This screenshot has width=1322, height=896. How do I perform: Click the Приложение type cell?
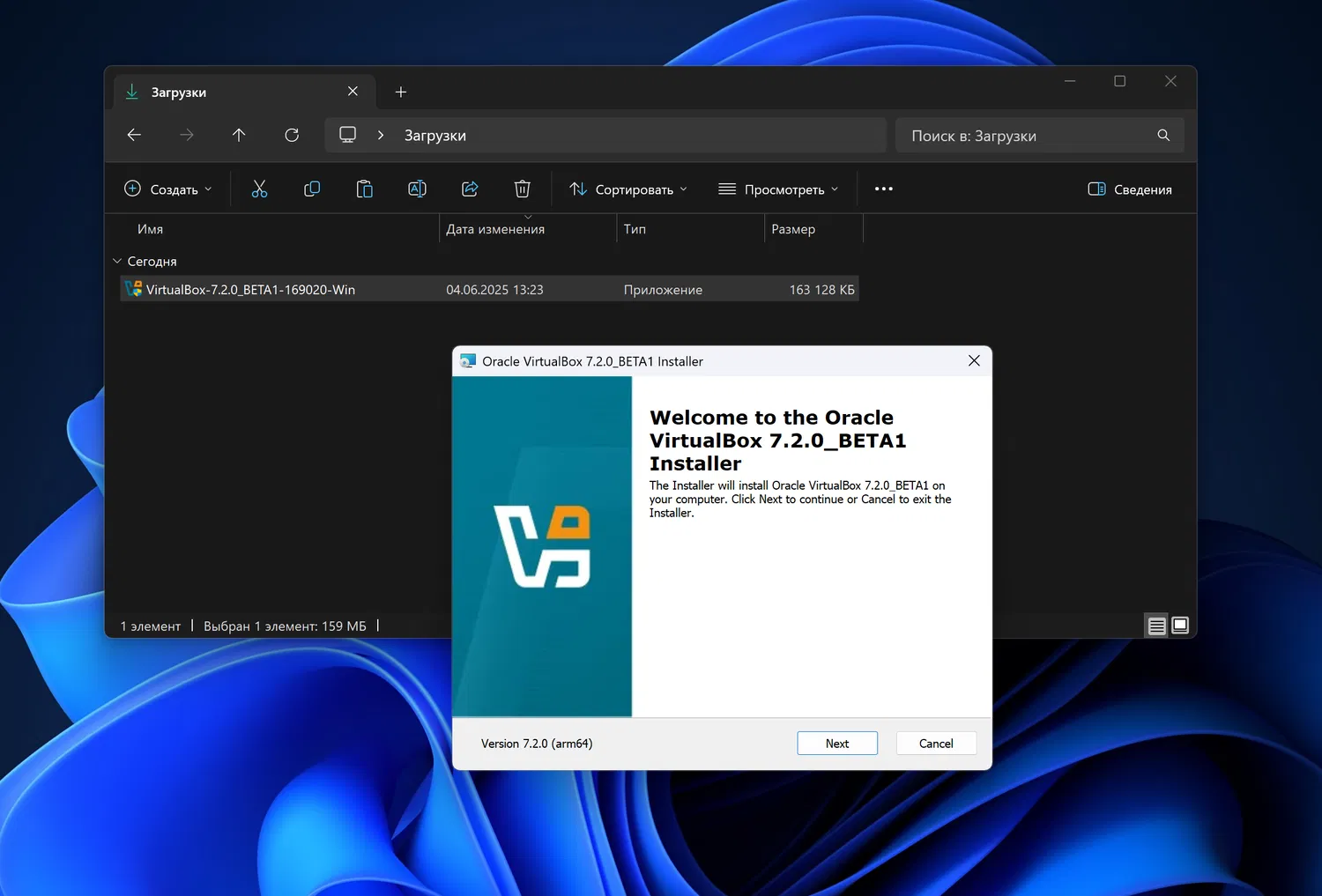tap(663, 290)
